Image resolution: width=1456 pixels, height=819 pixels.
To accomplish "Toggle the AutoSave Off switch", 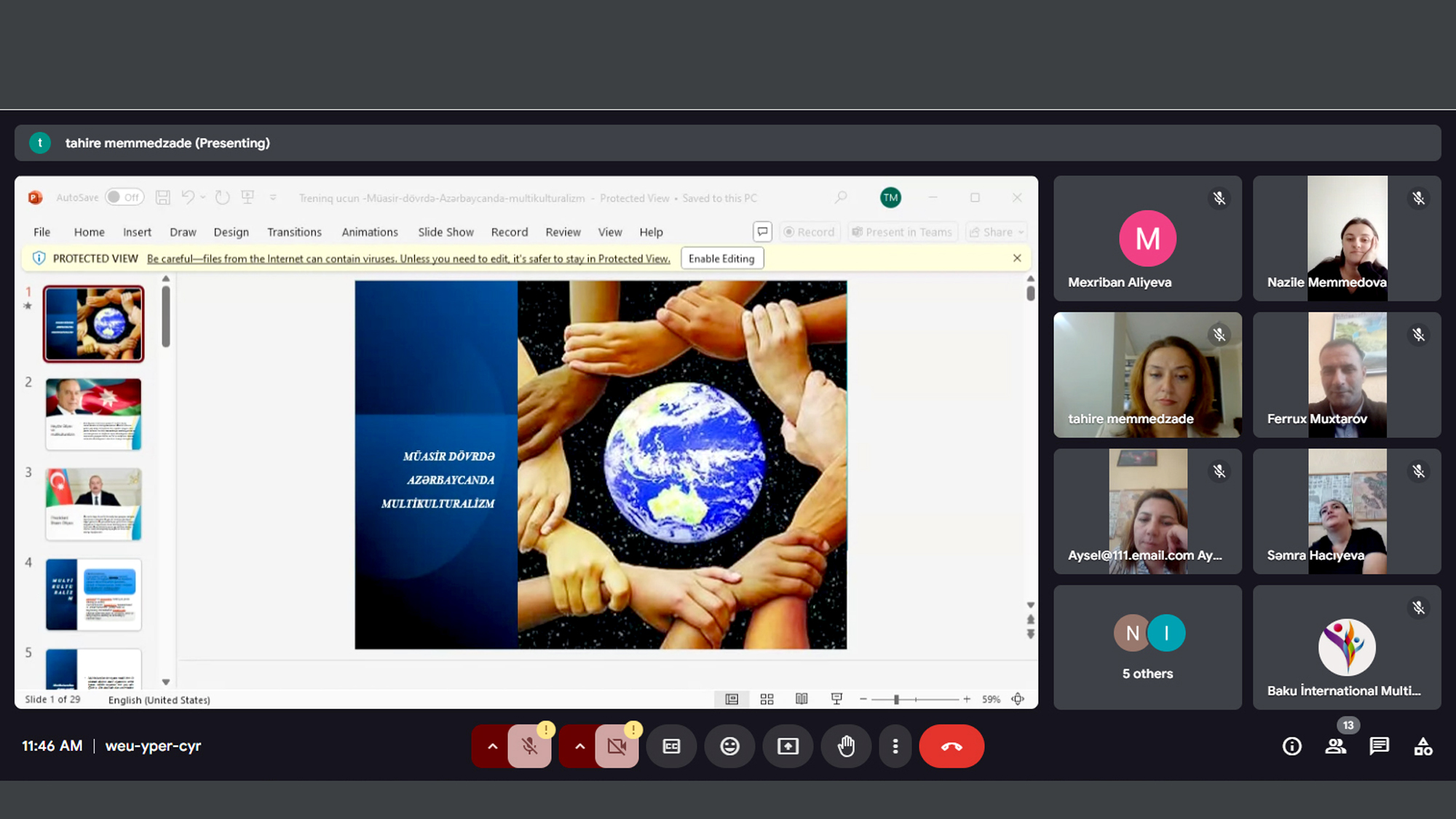I will (x=124, y=197).
